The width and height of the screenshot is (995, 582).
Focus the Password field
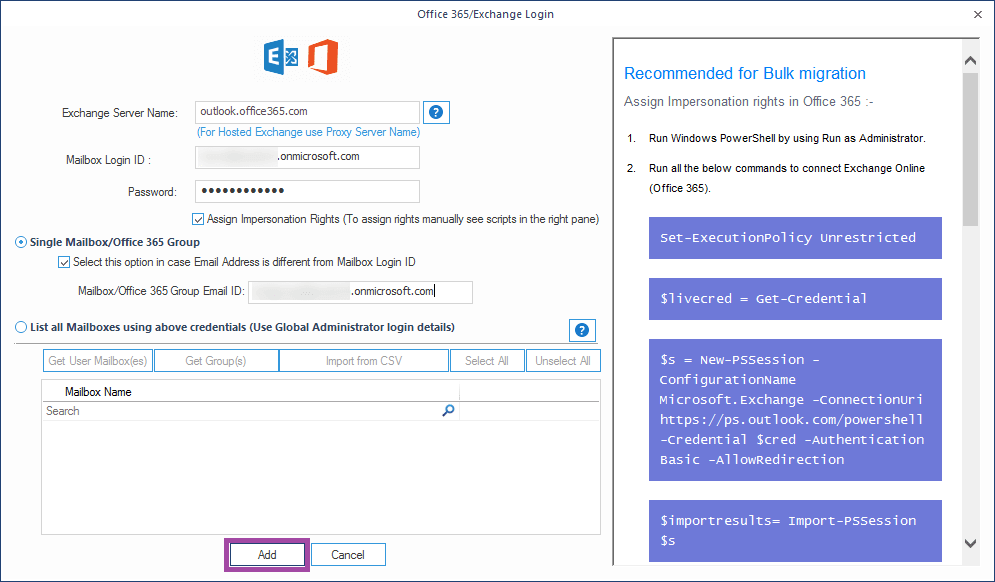point(307,191)
